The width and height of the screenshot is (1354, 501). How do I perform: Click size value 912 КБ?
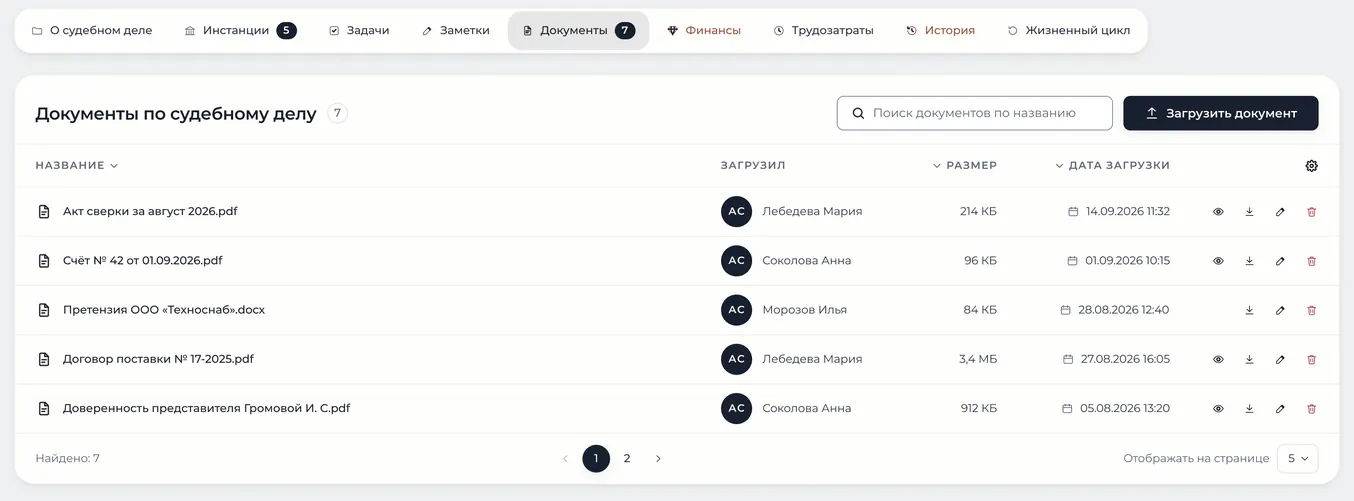pos(978,409)
